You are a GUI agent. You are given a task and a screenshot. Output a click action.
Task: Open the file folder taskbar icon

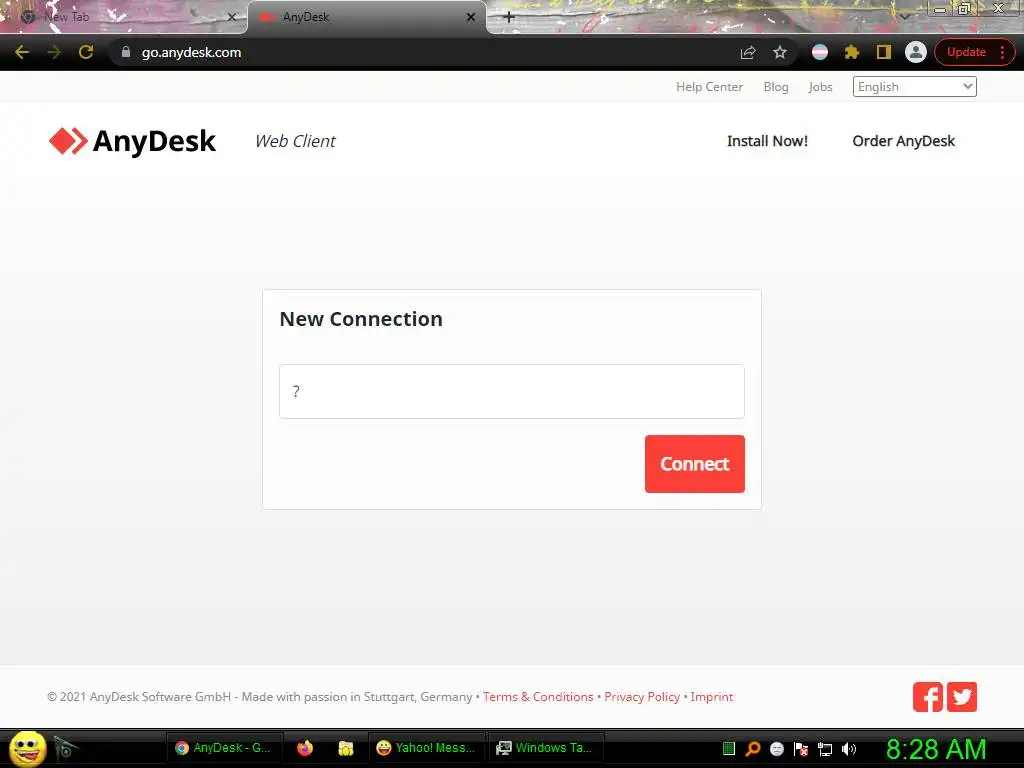(345, 748)
